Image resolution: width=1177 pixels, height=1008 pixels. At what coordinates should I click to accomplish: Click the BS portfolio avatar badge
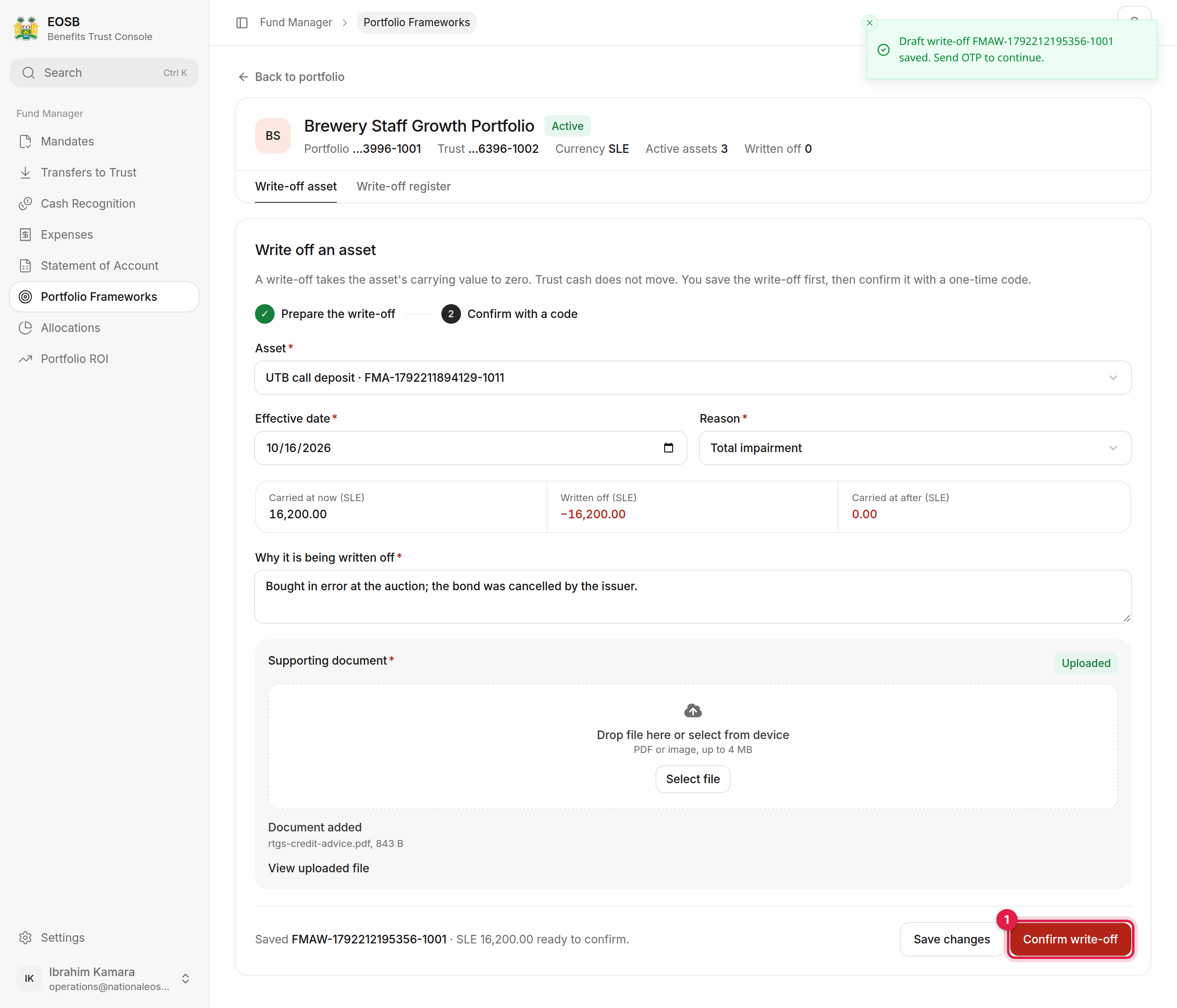[x=273, y=136]
